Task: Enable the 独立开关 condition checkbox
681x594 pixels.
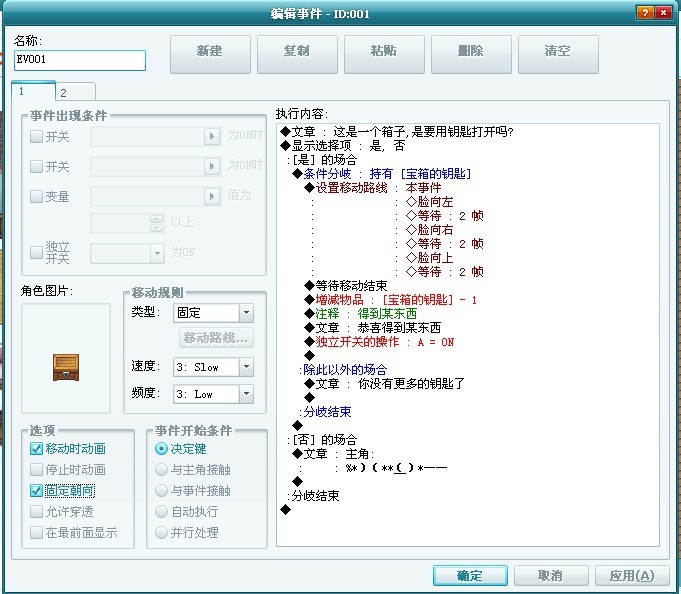Action: coord(36,252)
